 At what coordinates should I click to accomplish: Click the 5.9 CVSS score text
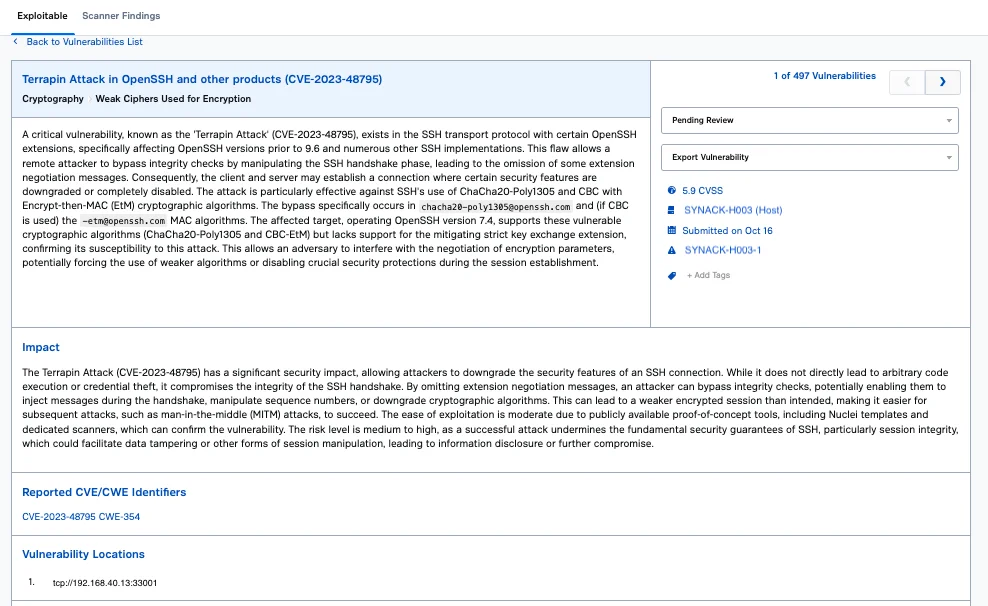click(x=703, y=190)
